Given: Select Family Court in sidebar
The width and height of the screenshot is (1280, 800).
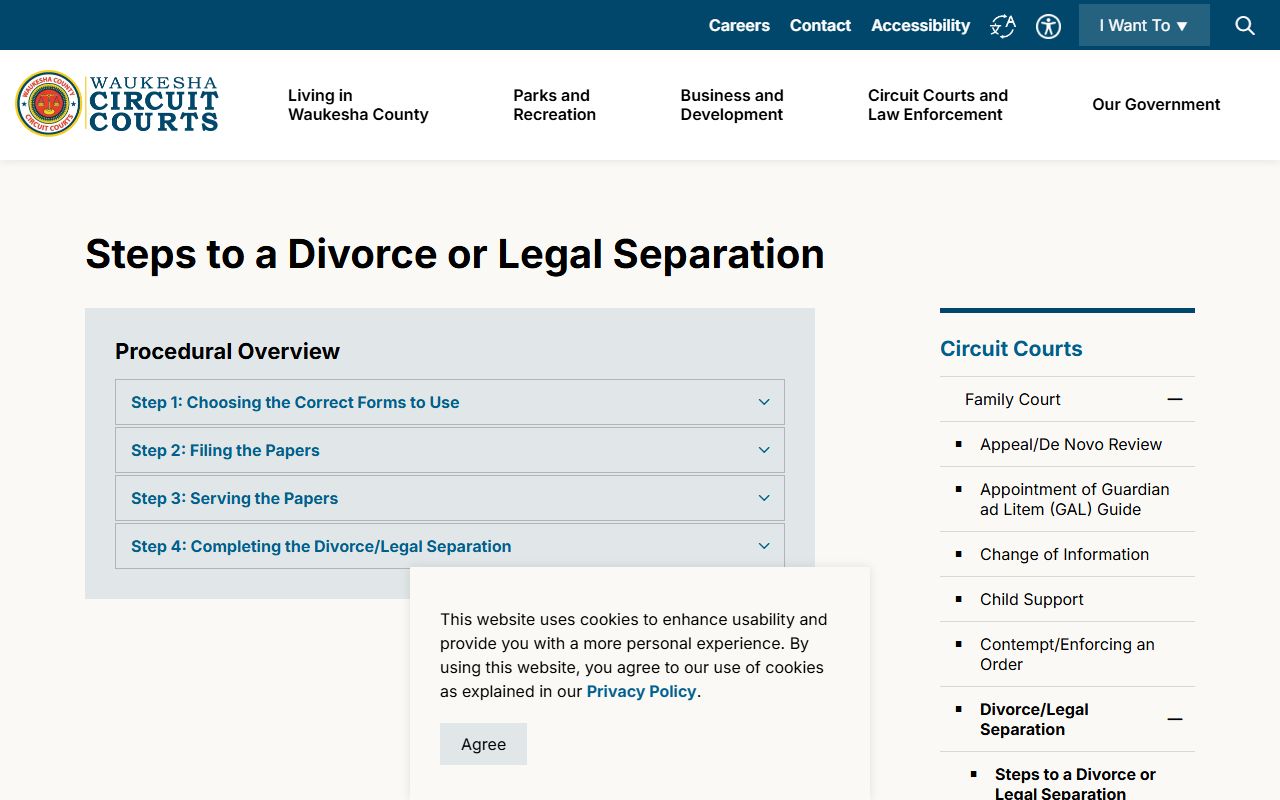Looking at the screenshot, I should [x=1012, y=399].
